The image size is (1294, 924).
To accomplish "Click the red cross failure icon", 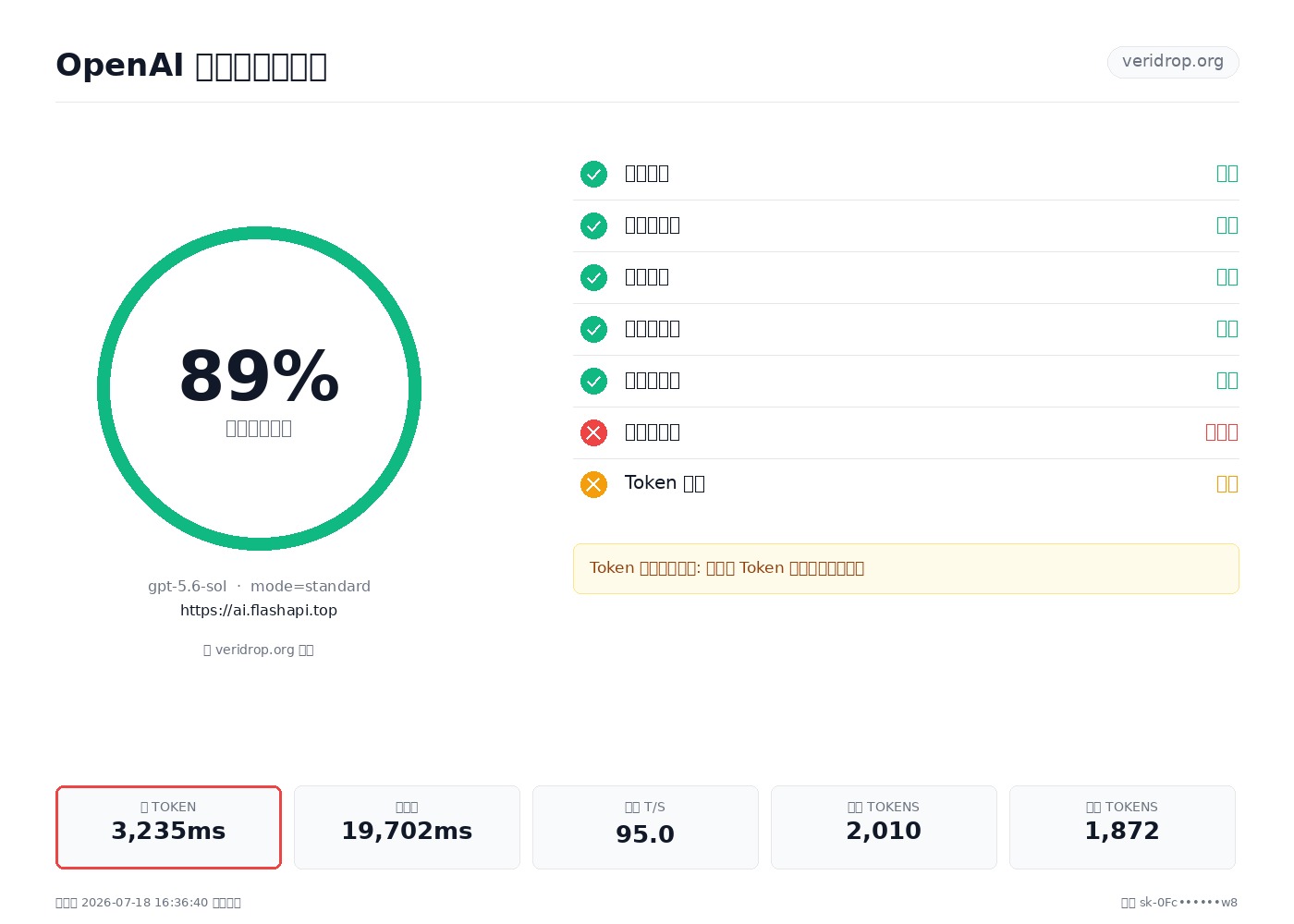I will (x=593, y=432).
